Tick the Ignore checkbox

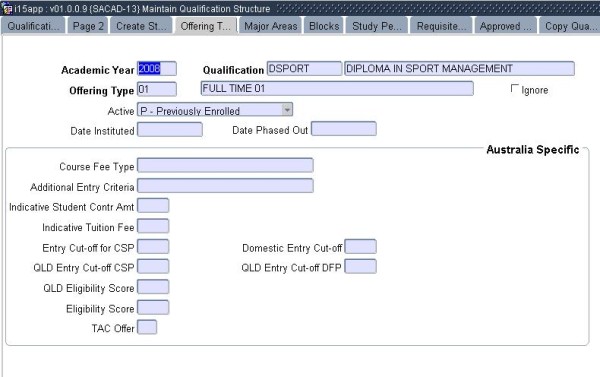pos(515,88)
